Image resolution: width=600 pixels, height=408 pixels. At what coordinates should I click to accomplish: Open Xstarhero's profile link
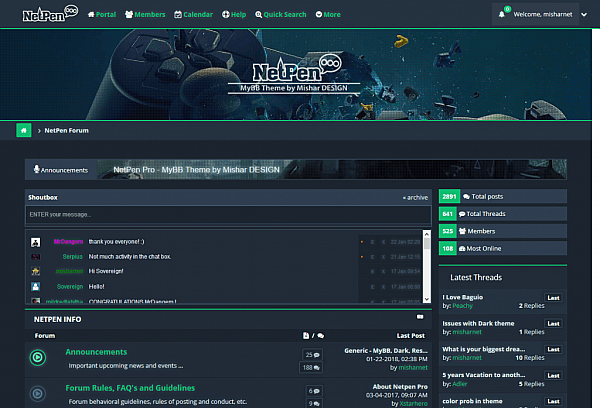tap(413, 403)
